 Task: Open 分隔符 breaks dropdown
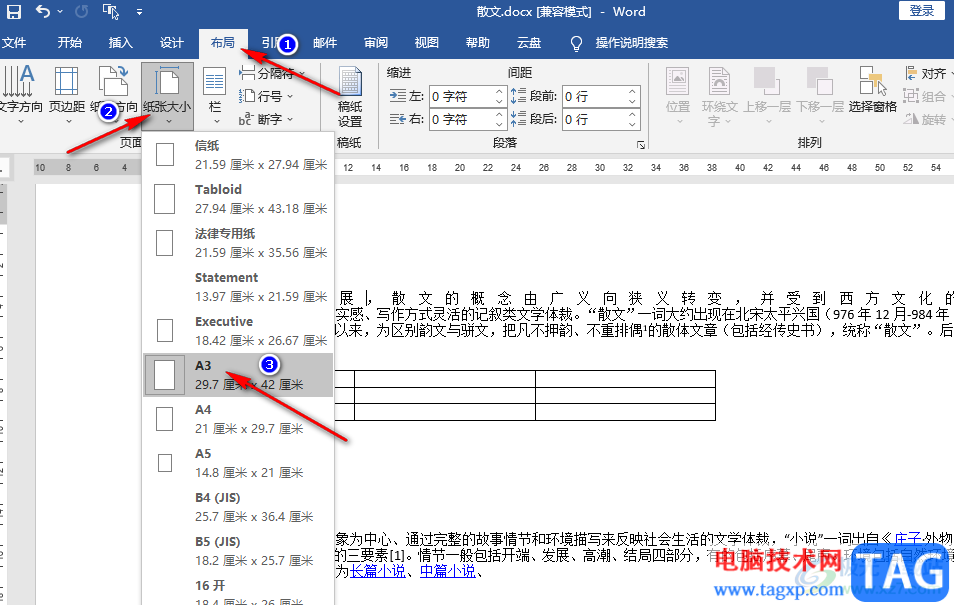(273, 74)
